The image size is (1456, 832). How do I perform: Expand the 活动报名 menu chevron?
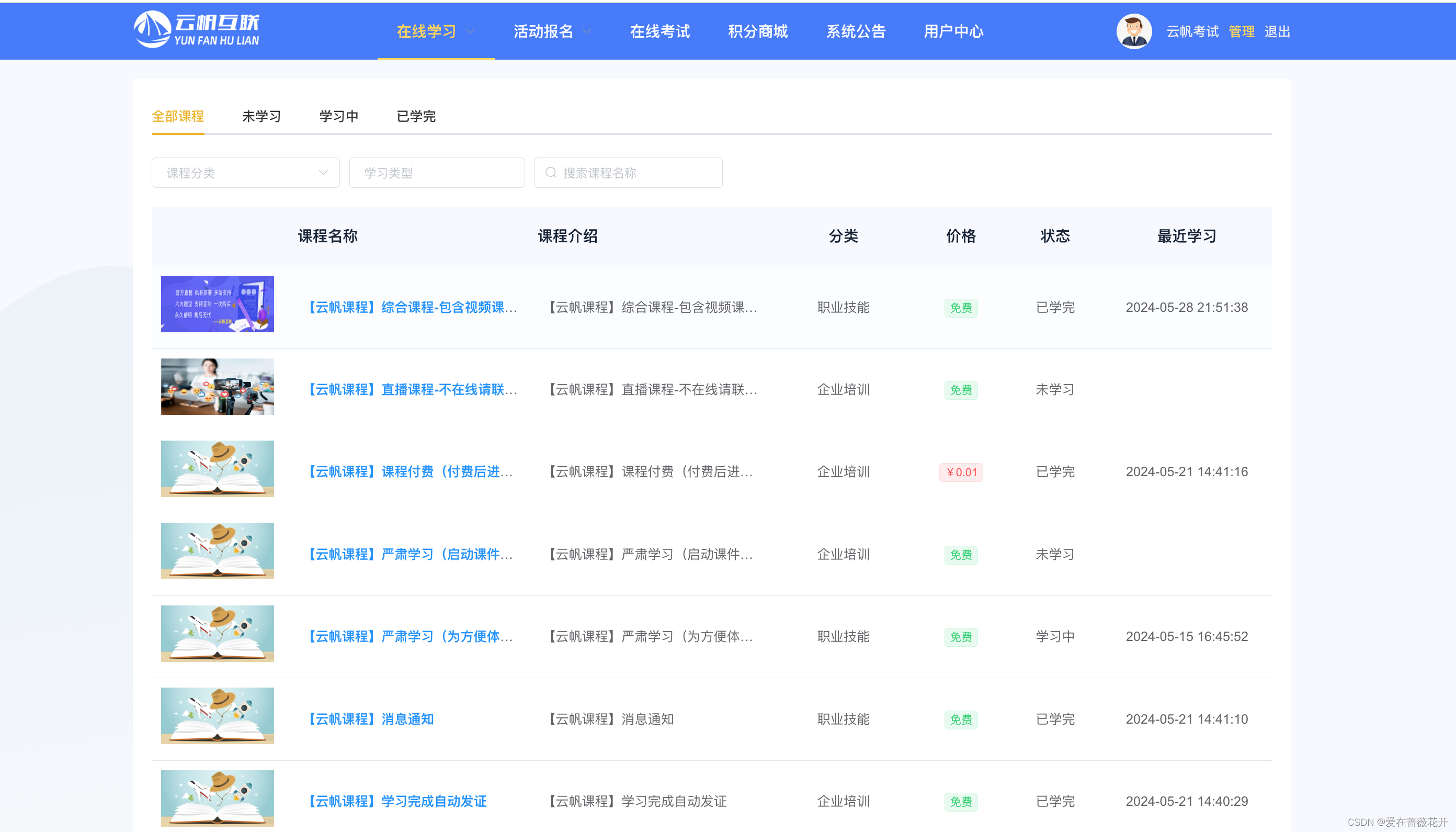(587, 31)
